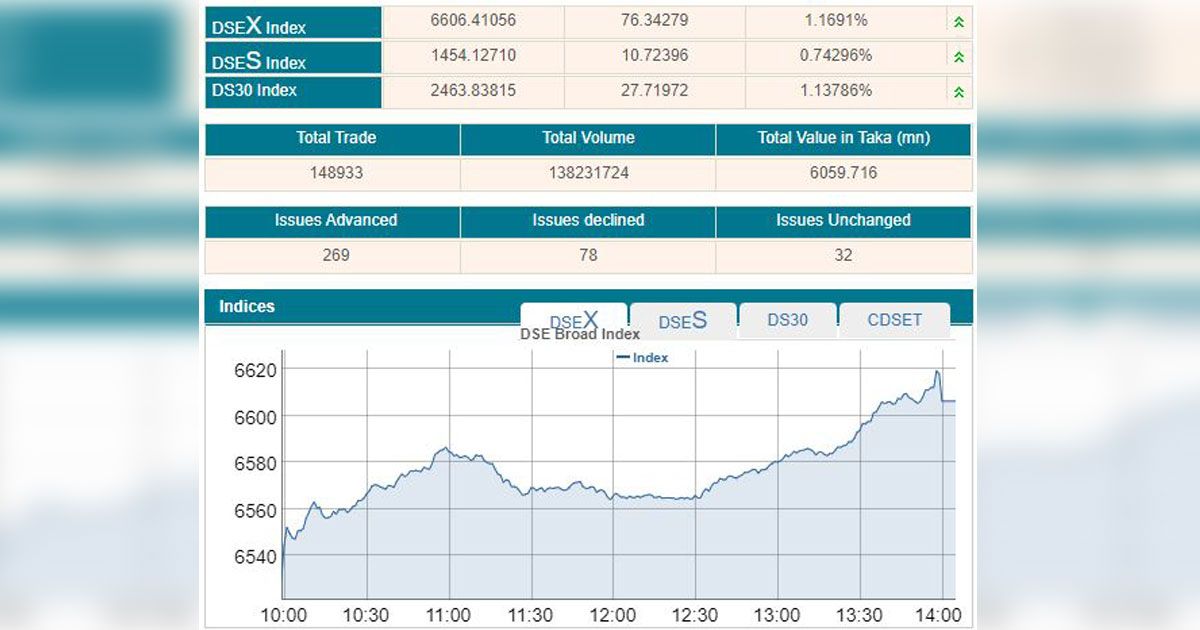Select DSEX value 6606.41056
The image size is (1200, 630).
pyautogui.click(x=473, y=20)
